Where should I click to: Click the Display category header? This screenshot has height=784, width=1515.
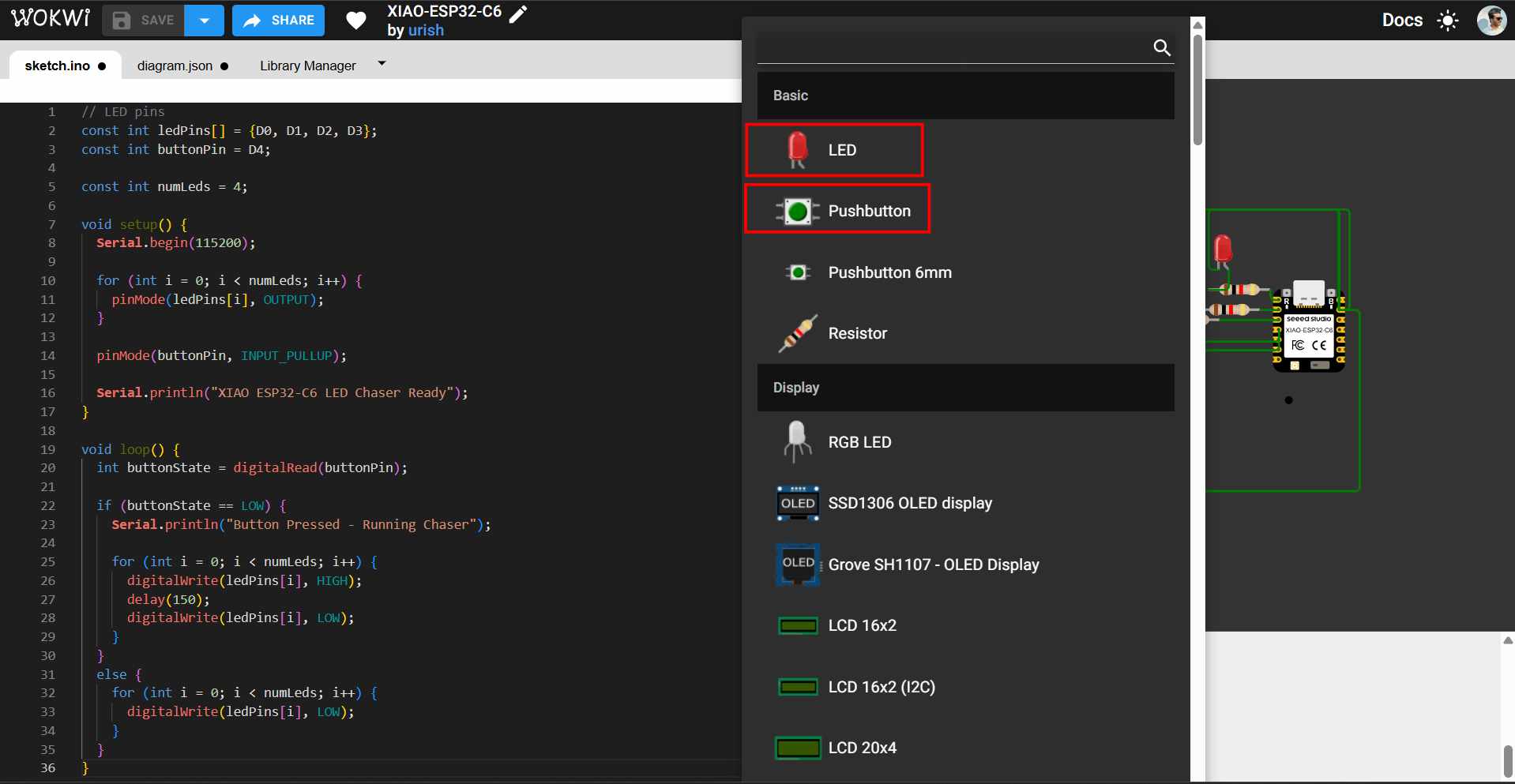965,388
